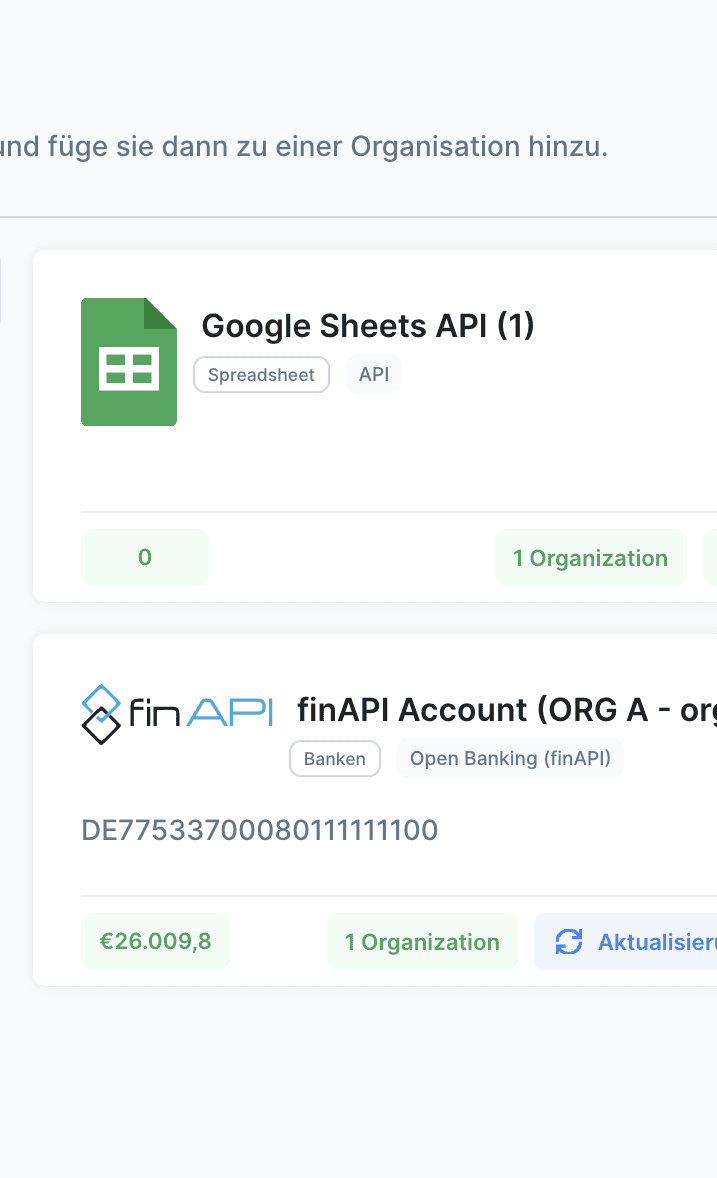Screen dimensions: 717x1178
Task: Open 1 Organization on Google Sheets card
Action: tap(590, 558)
